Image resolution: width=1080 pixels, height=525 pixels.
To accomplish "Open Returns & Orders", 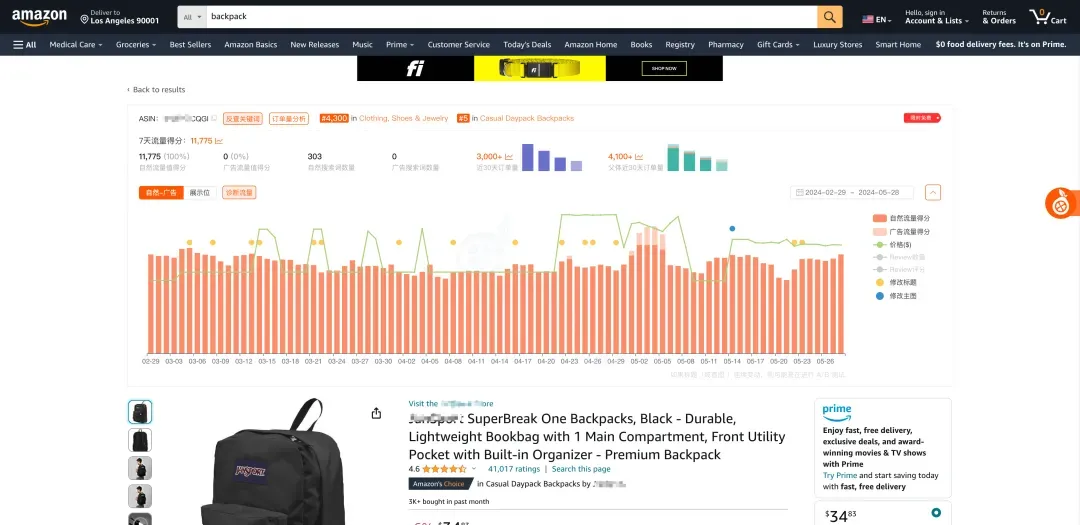I will (x=999, y=17).
